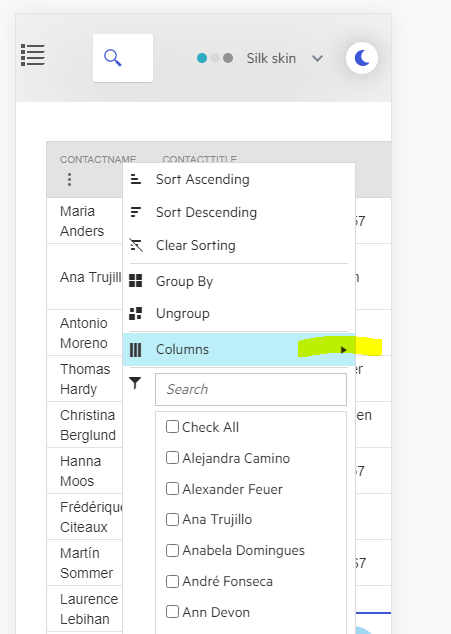Click the magnifier search icon
This screenshot has width=451, height=634.
(112, 58)
